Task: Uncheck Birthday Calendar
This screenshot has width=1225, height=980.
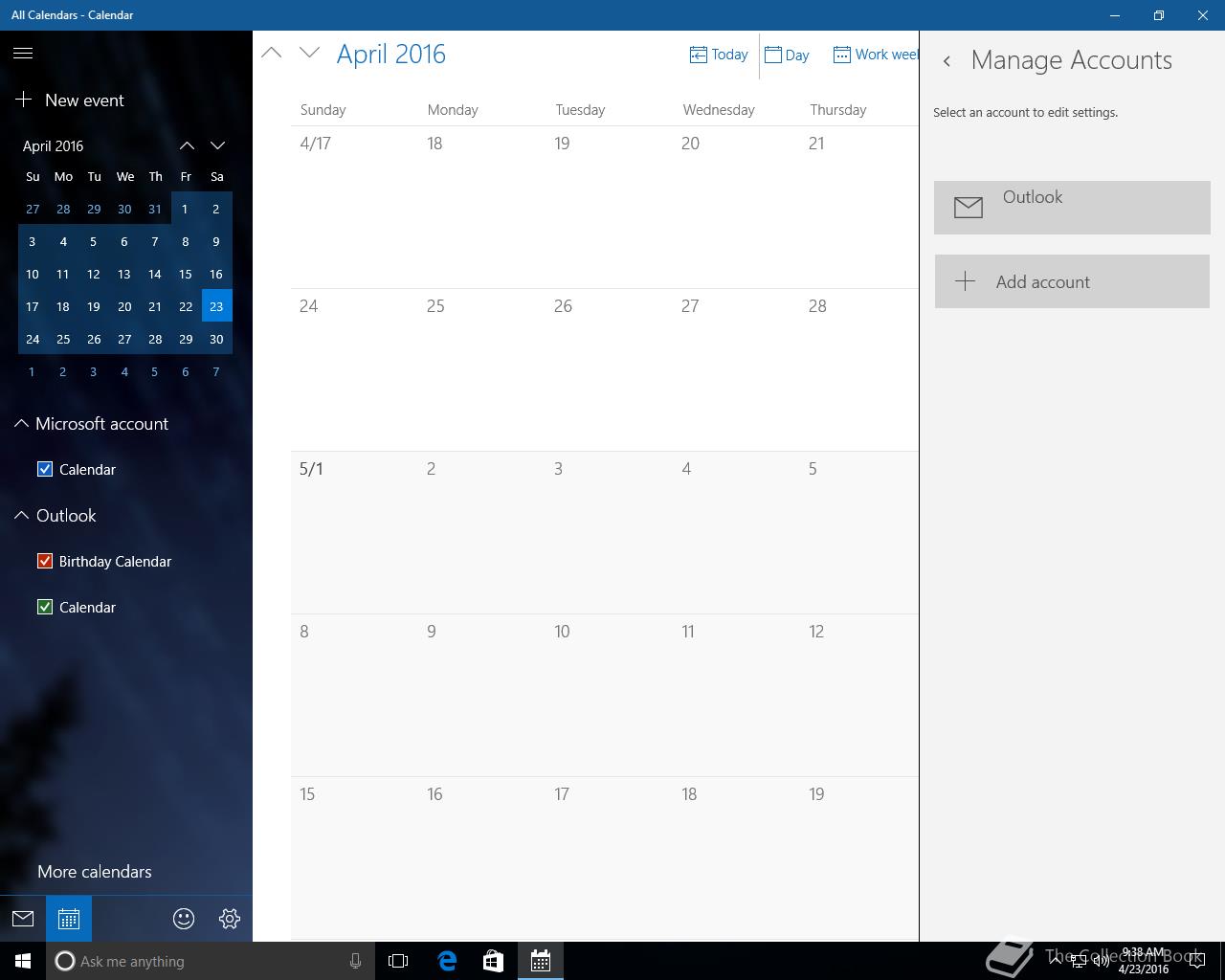Action: tap(45, 561)
